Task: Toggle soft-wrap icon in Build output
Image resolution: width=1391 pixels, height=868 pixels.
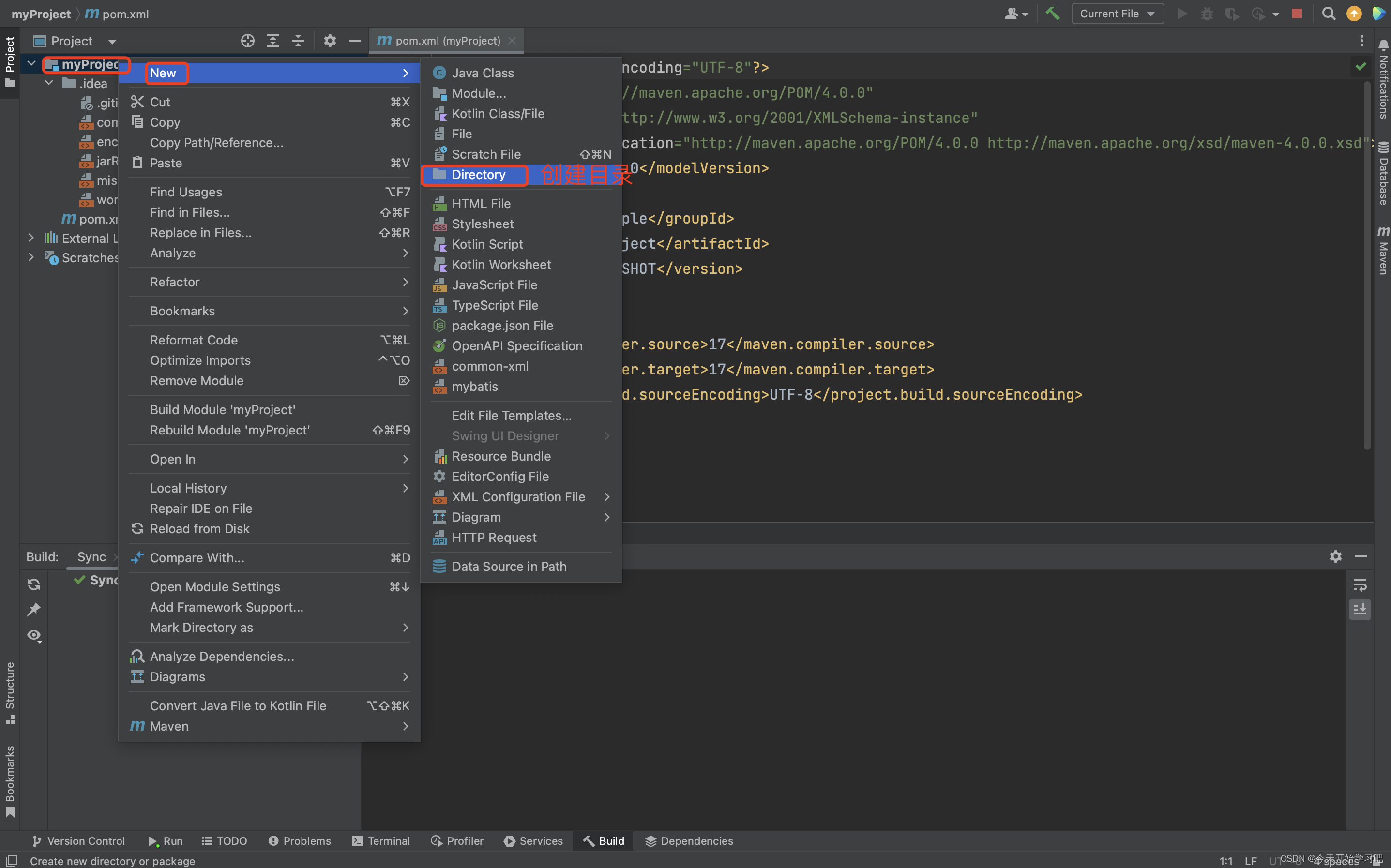Action: (x=1360, y=584)
